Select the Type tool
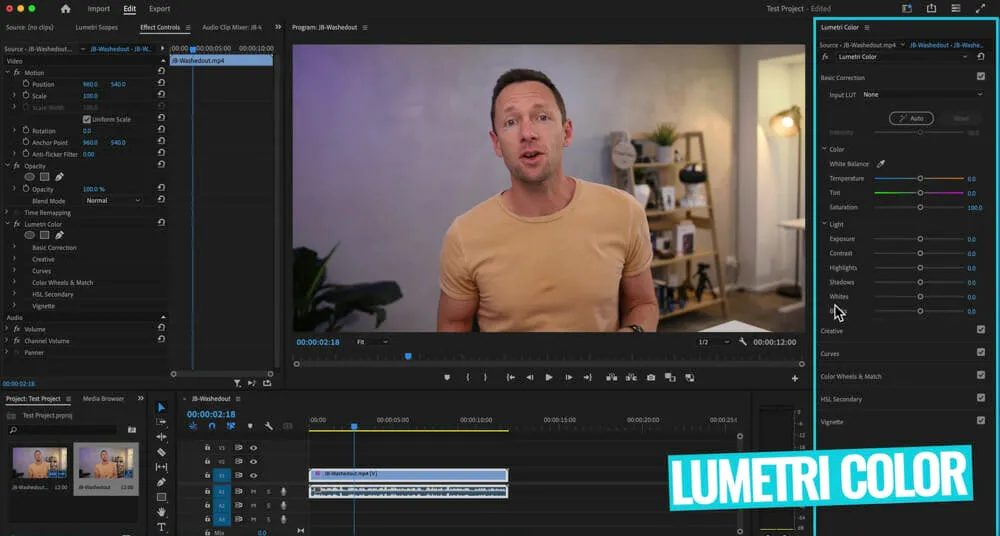The width and height of the screenshot is (1000, 536). point(162,527)
